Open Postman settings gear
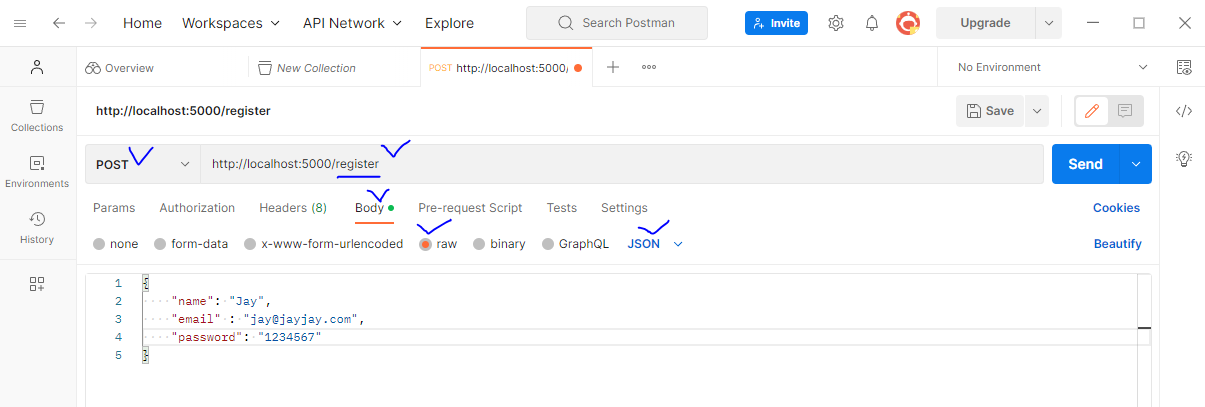Screen dimensions: 1205x407 836,23
